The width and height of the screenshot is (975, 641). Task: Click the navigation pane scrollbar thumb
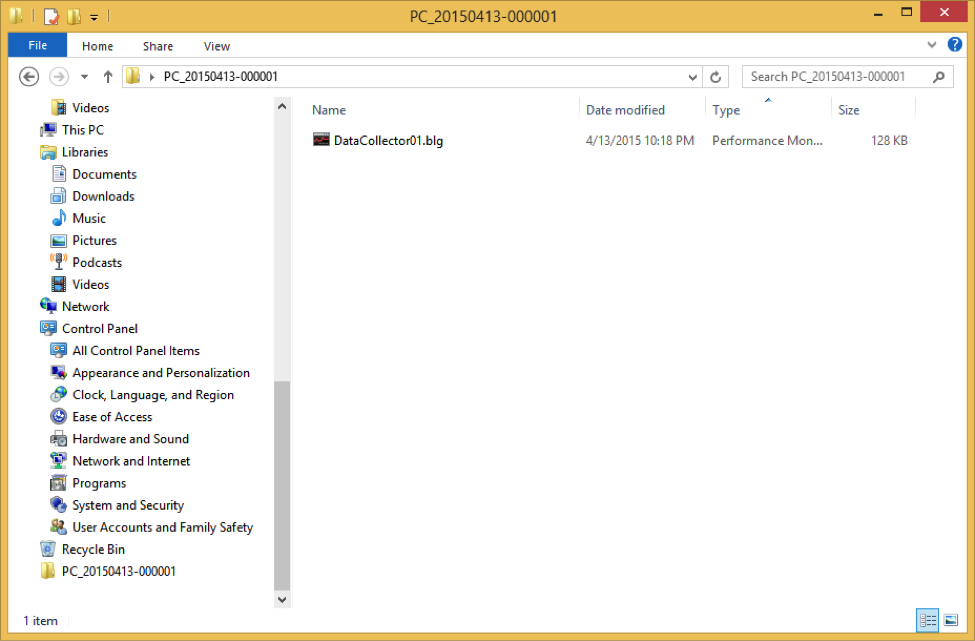282,485
